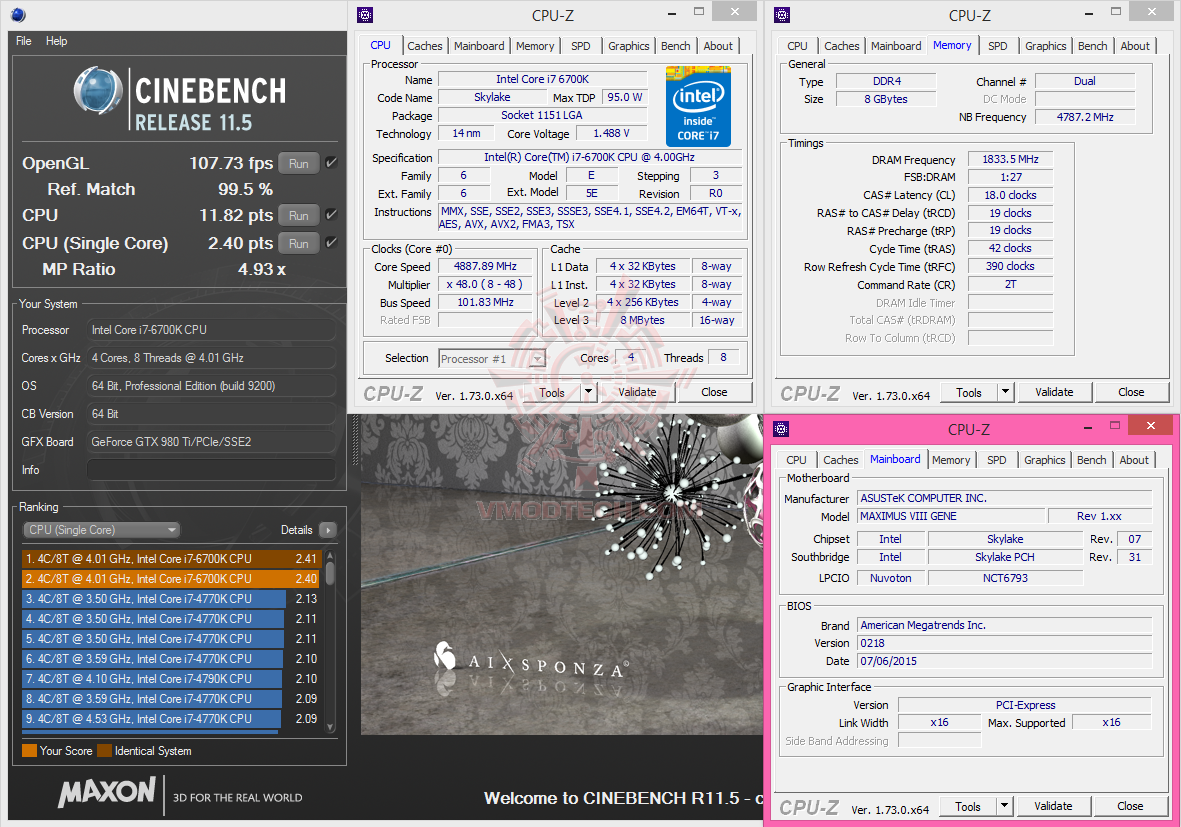This screenshot has width=1181, height=827.
Task: Expand Tools dropdown arrow in Memory window
Action: [x=1005, y=392]
